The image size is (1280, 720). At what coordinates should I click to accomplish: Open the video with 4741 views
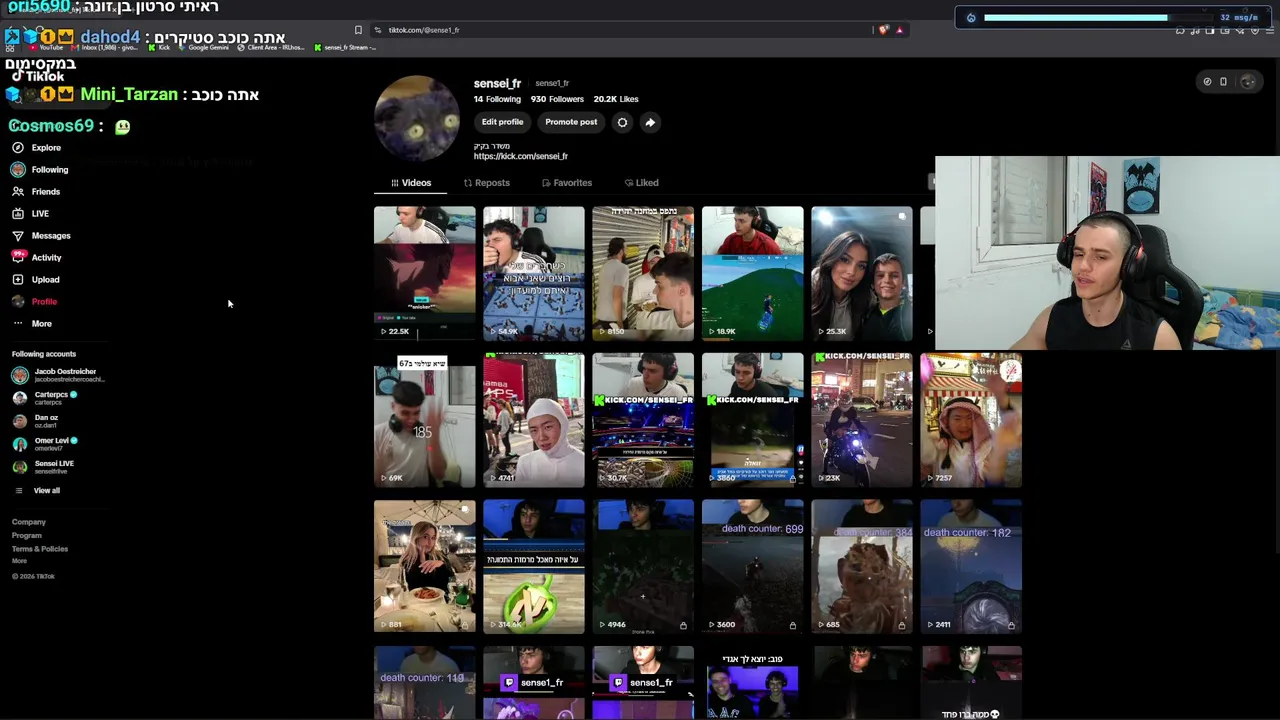tap(534, 420)
